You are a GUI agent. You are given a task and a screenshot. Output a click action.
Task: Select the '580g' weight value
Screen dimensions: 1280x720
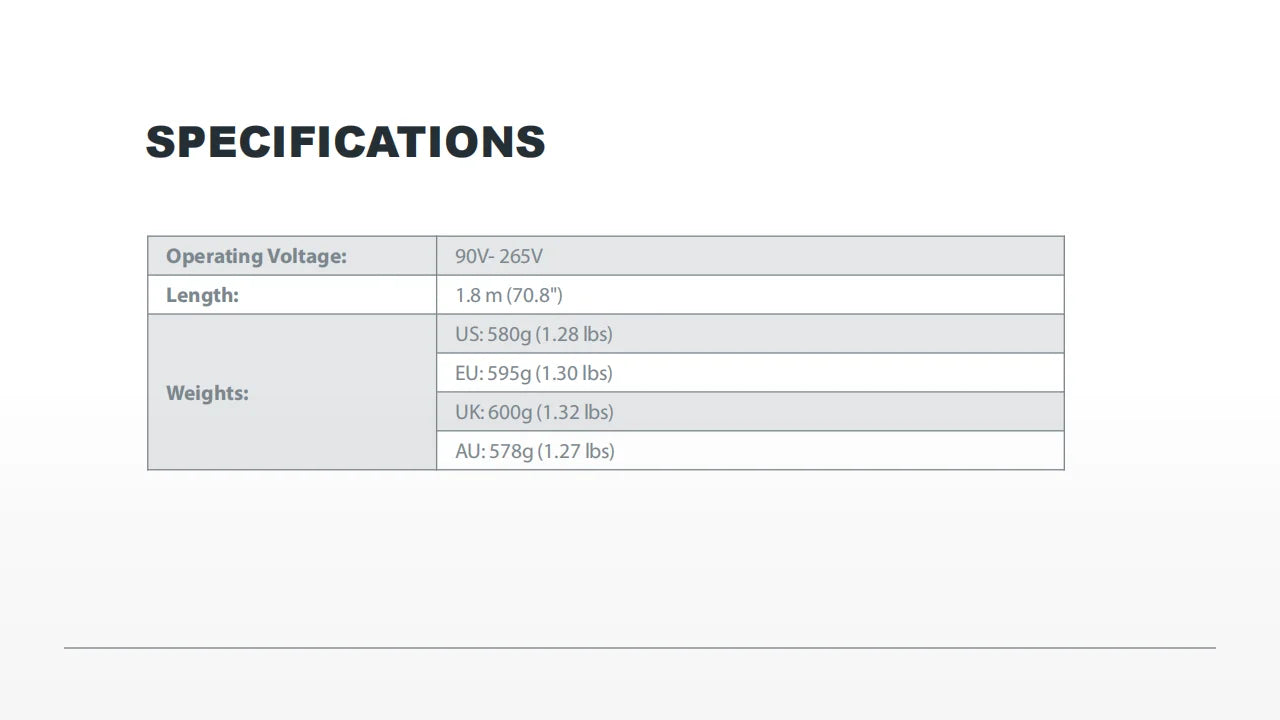coord(509,334)
